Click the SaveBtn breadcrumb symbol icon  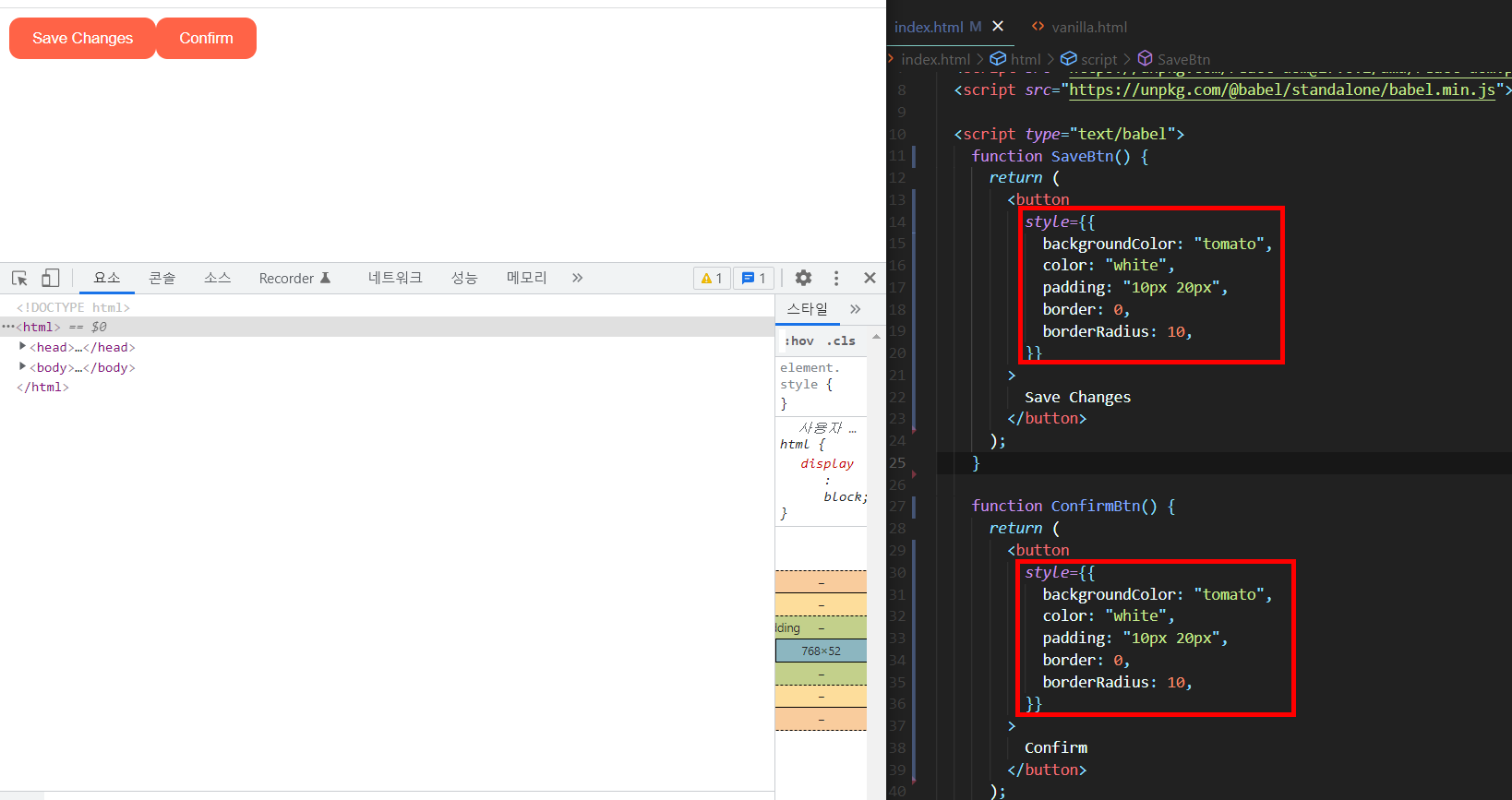coord(1145,59)
